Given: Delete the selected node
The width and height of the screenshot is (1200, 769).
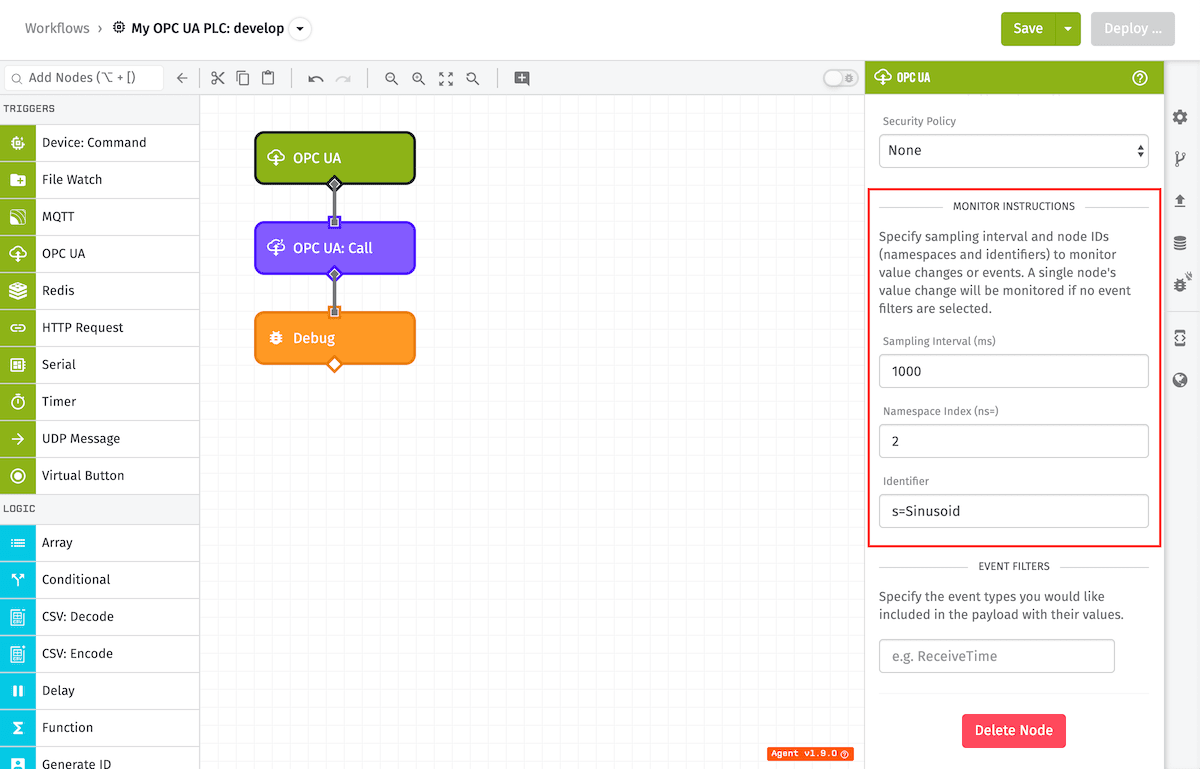Looking at the screenshot, I should [x=1014, y=731].
